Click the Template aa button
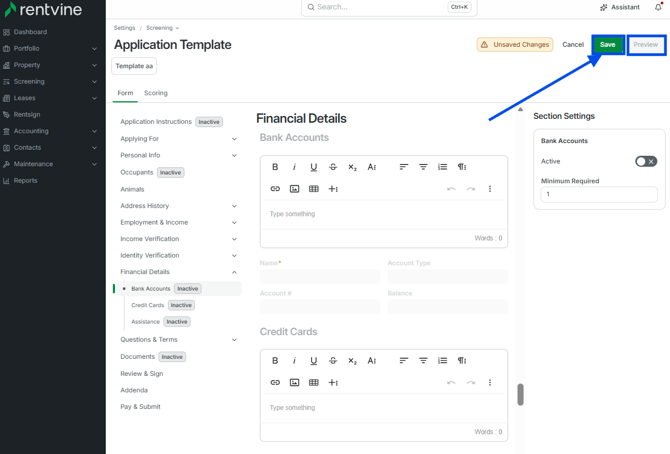Viewport: 670px width, 454px height. tap(134, 66)
